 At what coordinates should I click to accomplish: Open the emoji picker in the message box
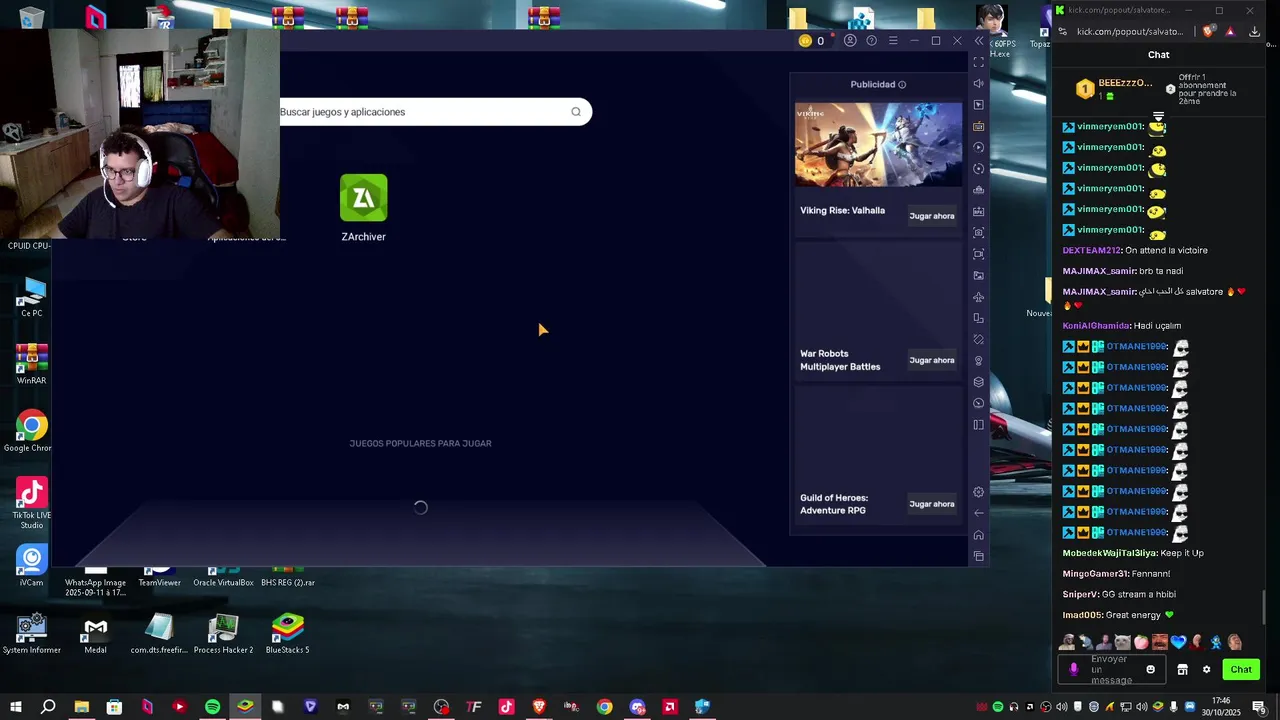[x=1150, y=670]
